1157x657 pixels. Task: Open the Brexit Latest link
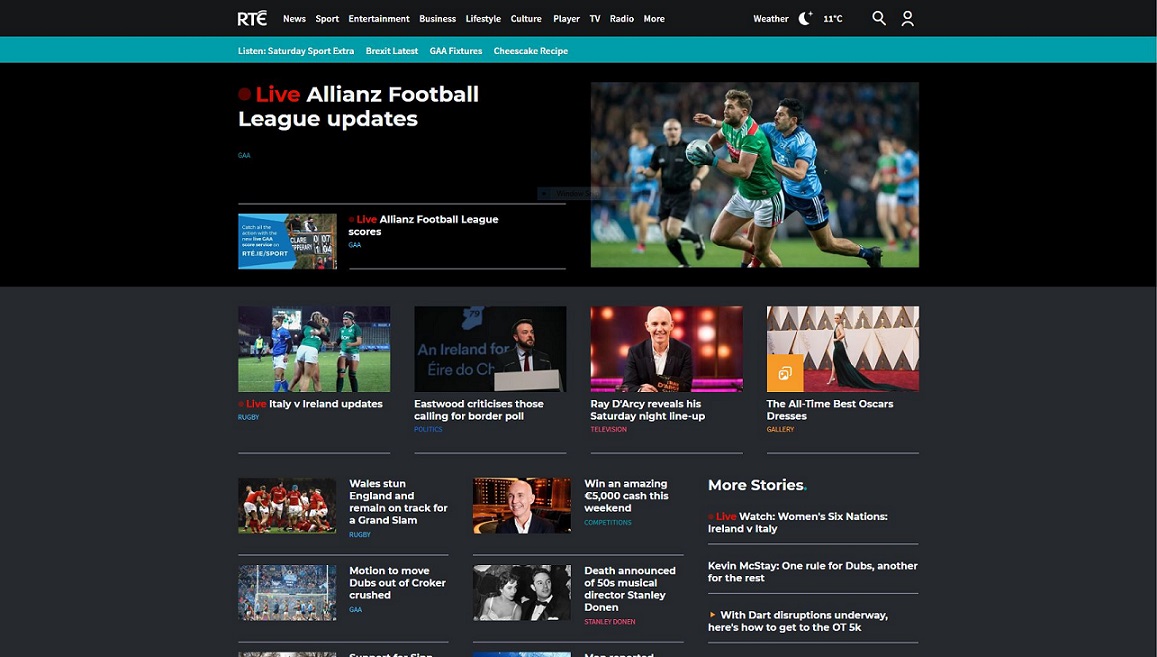[392, 51]
